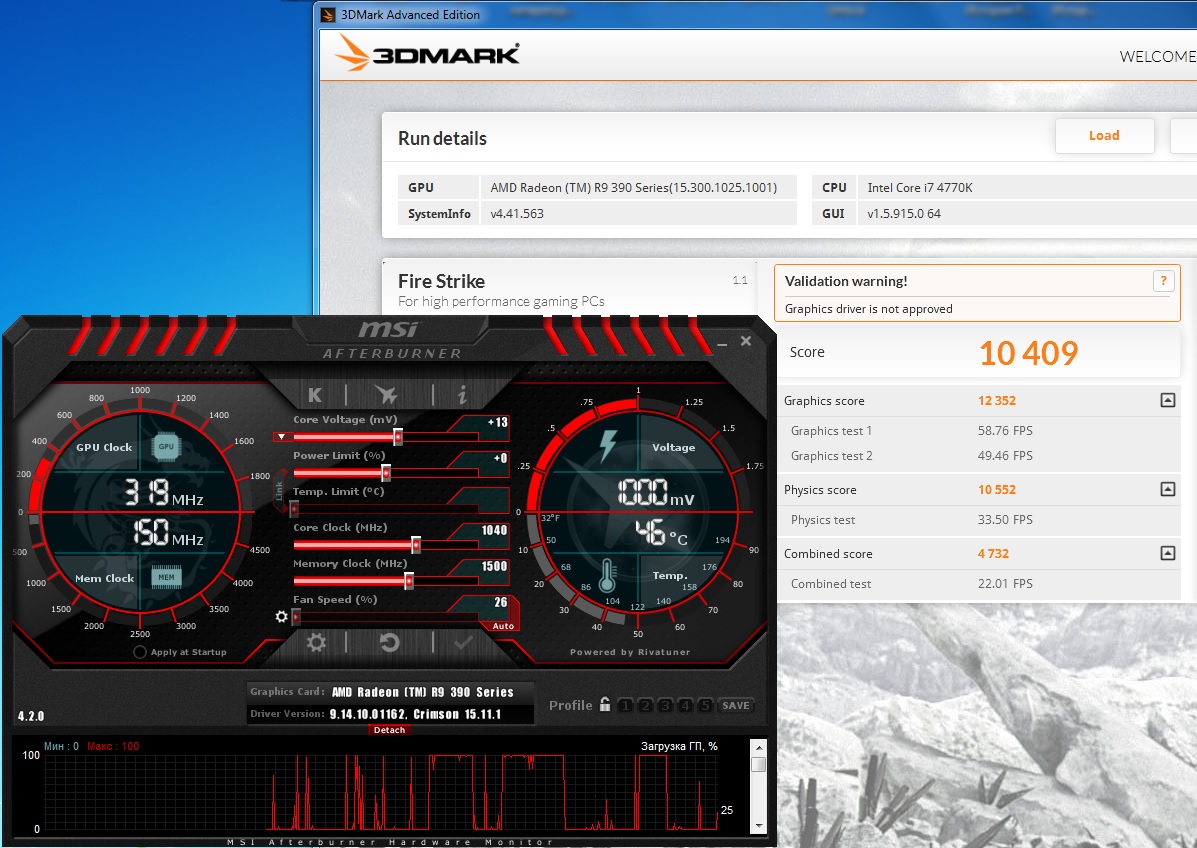
Task: Click the hardware monitor scrollbar up arrow
Action: (758, 746)
